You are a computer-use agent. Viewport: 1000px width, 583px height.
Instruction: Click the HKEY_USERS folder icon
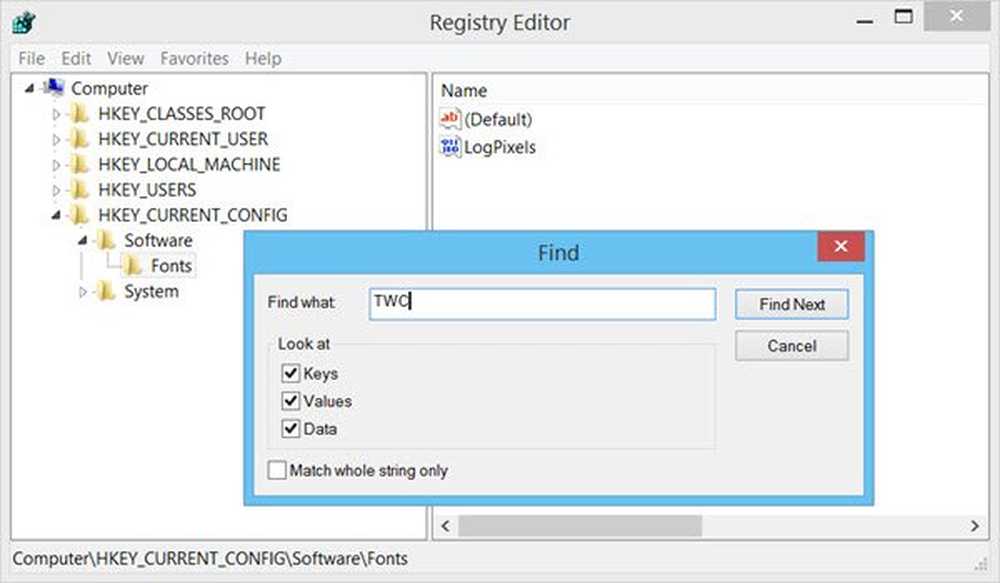(x=80, y=190)
